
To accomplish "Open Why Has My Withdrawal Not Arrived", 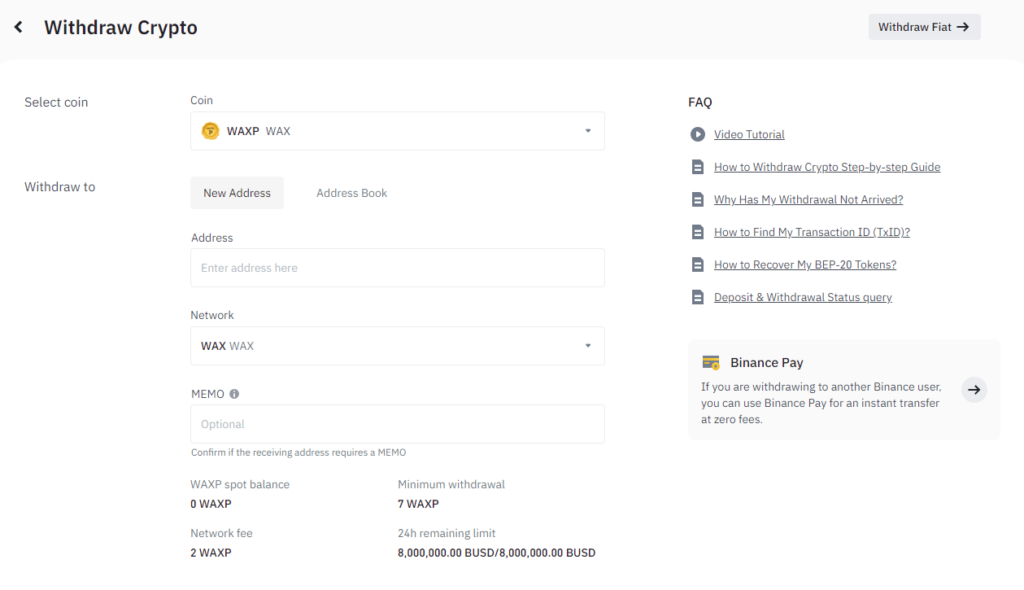I will [808, 199].
